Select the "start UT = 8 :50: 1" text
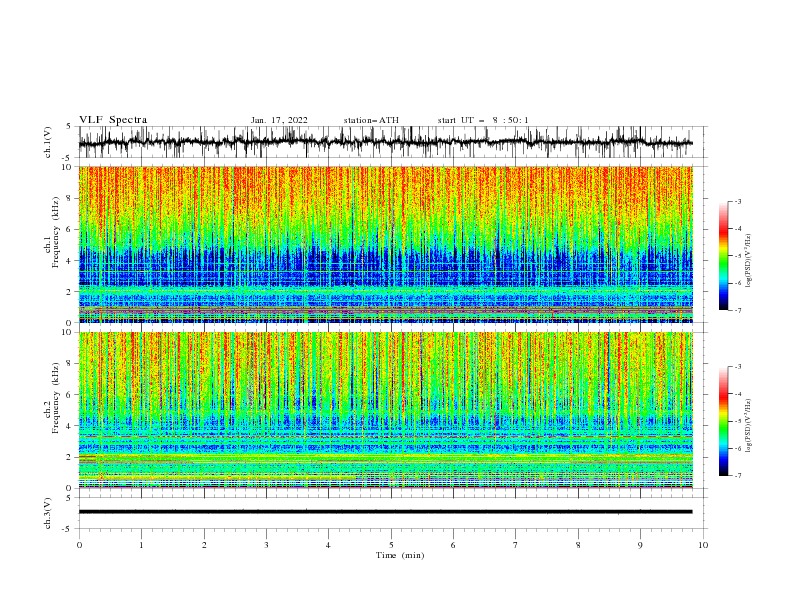Screen dimensions: 792x612 pos(483,120)
